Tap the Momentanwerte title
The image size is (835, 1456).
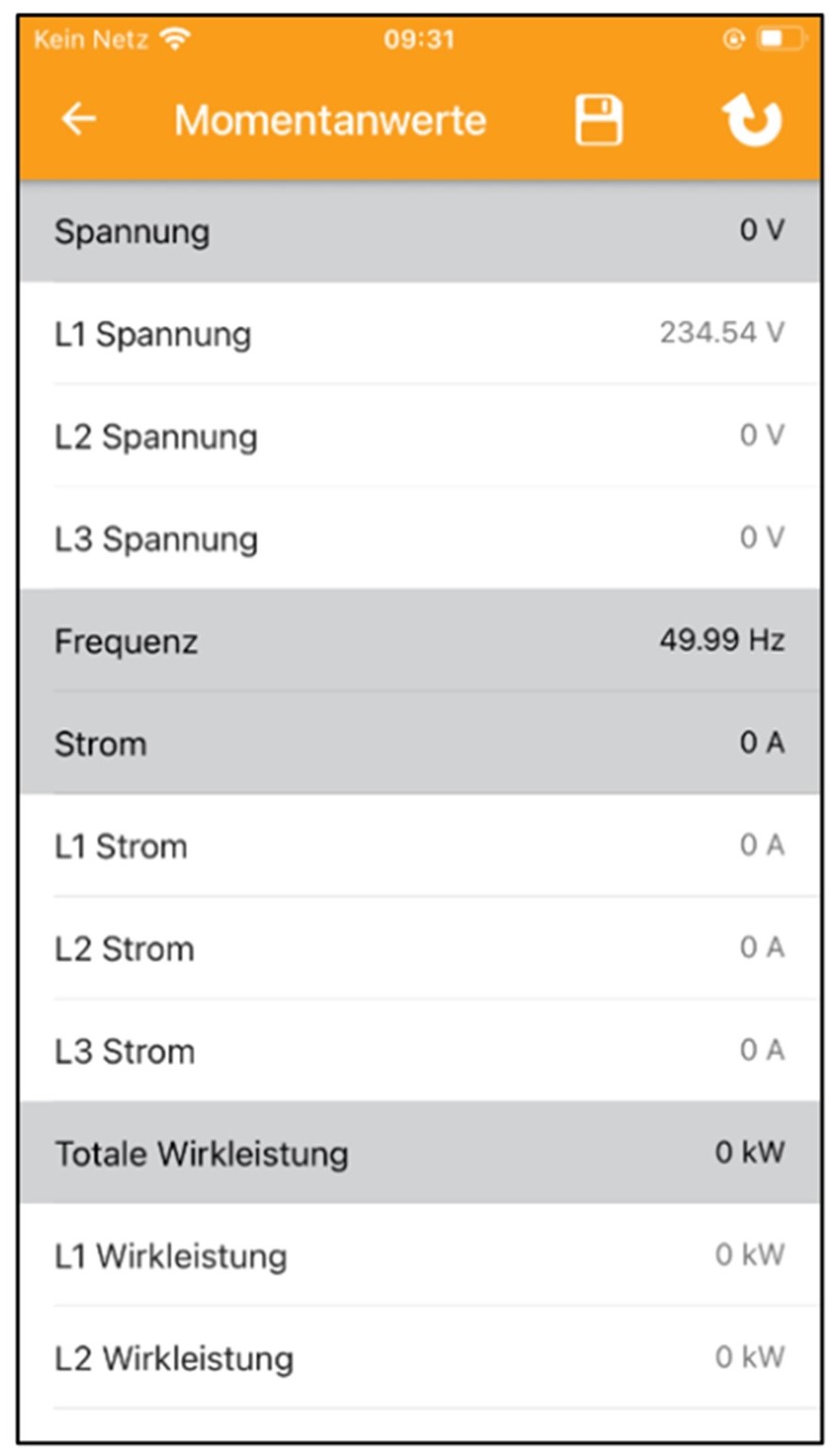[330, 121]
